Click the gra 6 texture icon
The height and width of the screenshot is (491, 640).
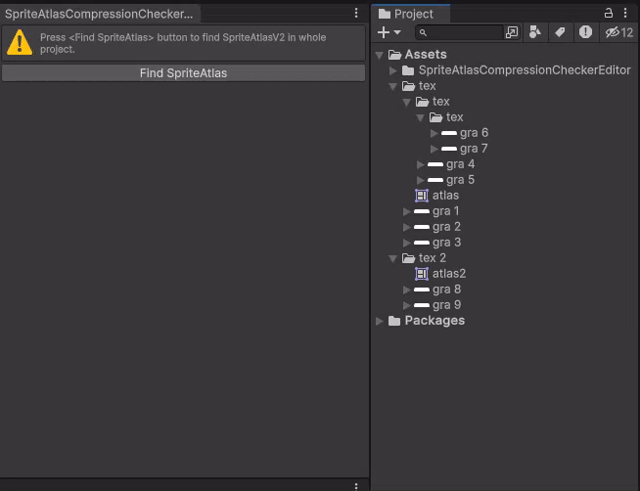(449, 133)
